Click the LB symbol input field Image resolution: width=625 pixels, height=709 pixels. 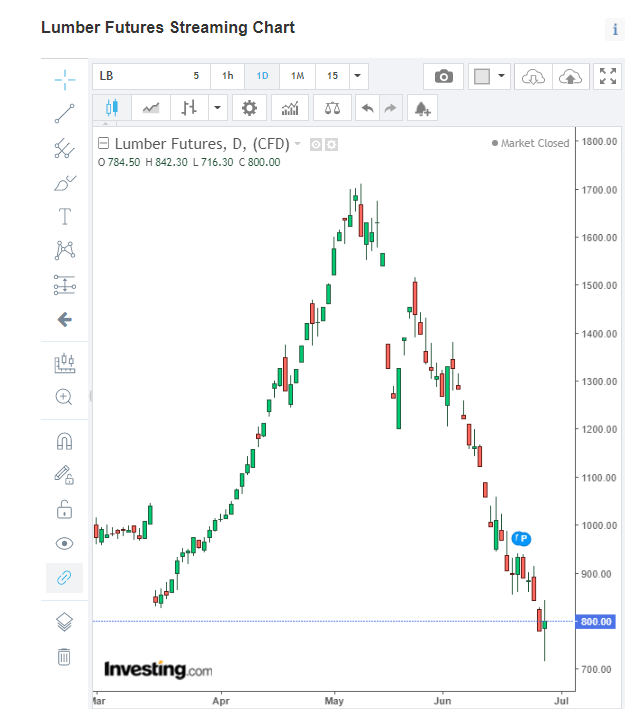[x=139, y=76]
